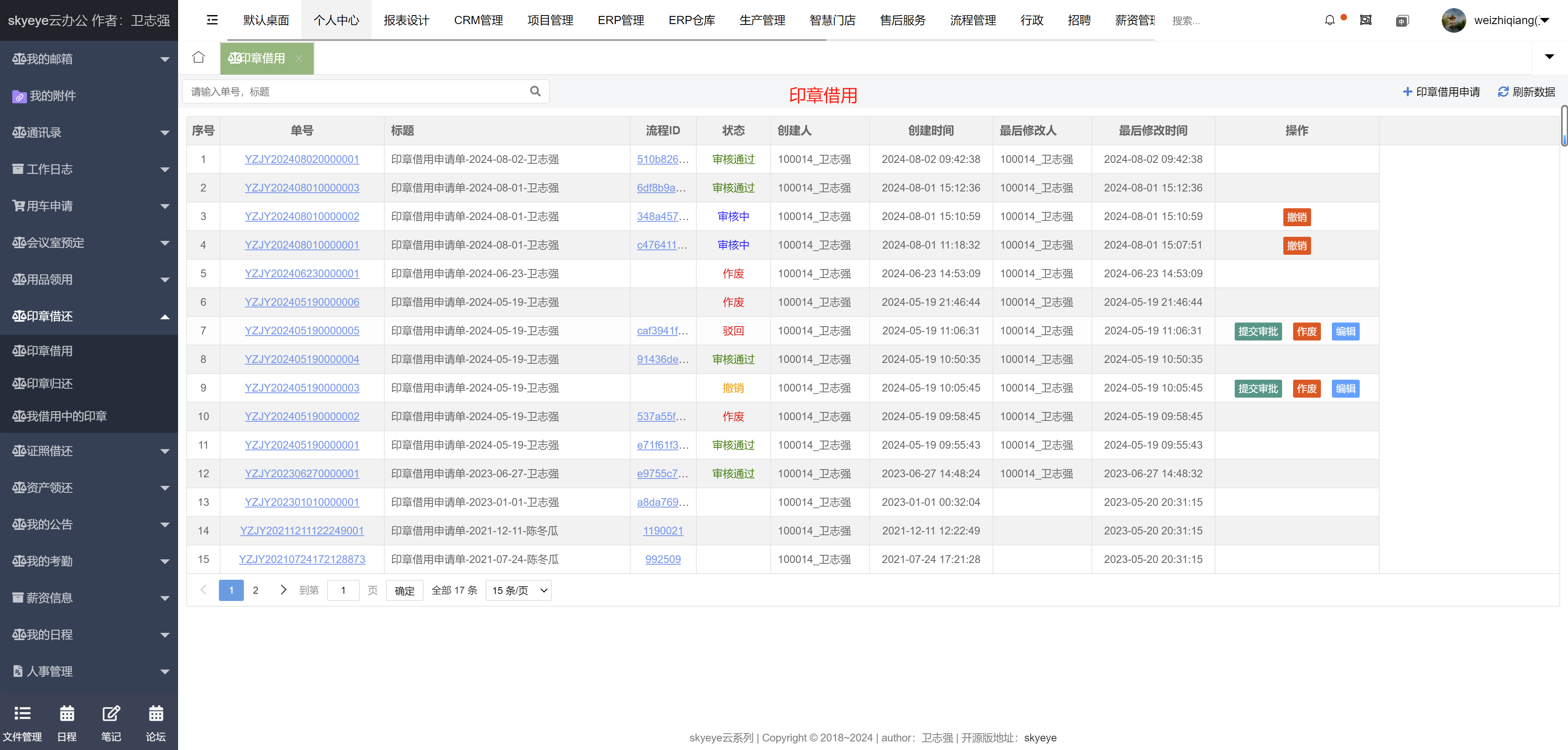Viewport: 1568px width, 750px height.
Task: Click the language switch icon
Action: (1402, 21)
